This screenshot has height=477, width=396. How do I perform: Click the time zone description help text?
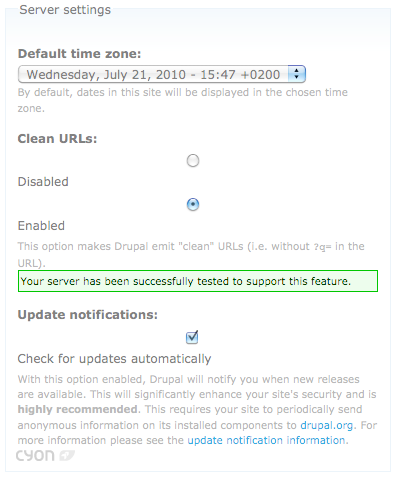pos(183,100)
